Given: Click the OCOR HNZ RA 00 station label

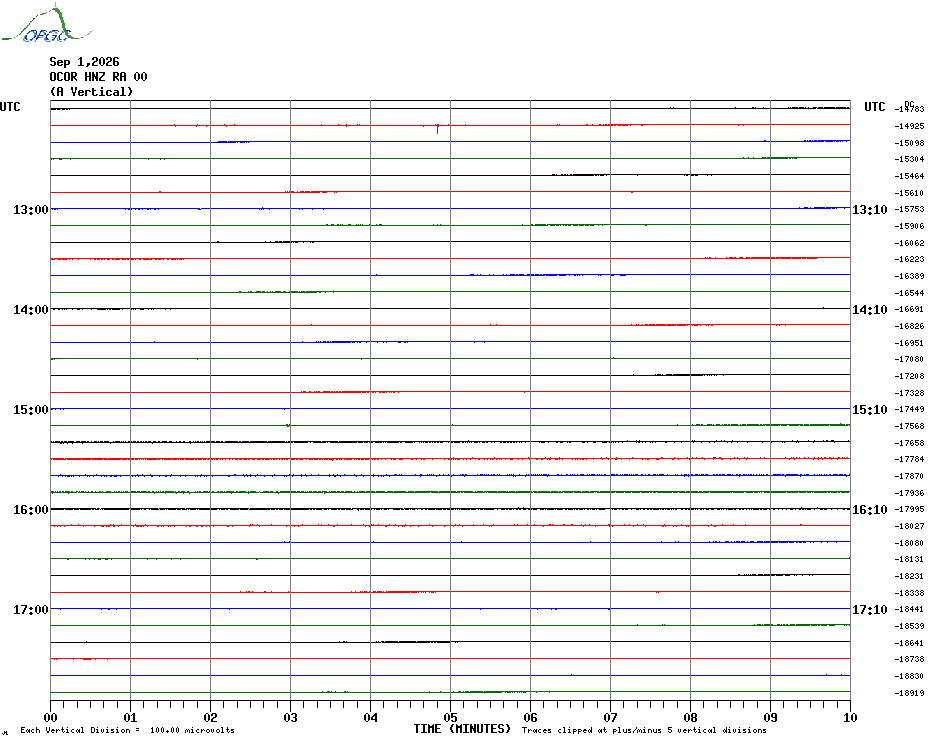Looking at the screenshot, I should click(x=98, y=77).
